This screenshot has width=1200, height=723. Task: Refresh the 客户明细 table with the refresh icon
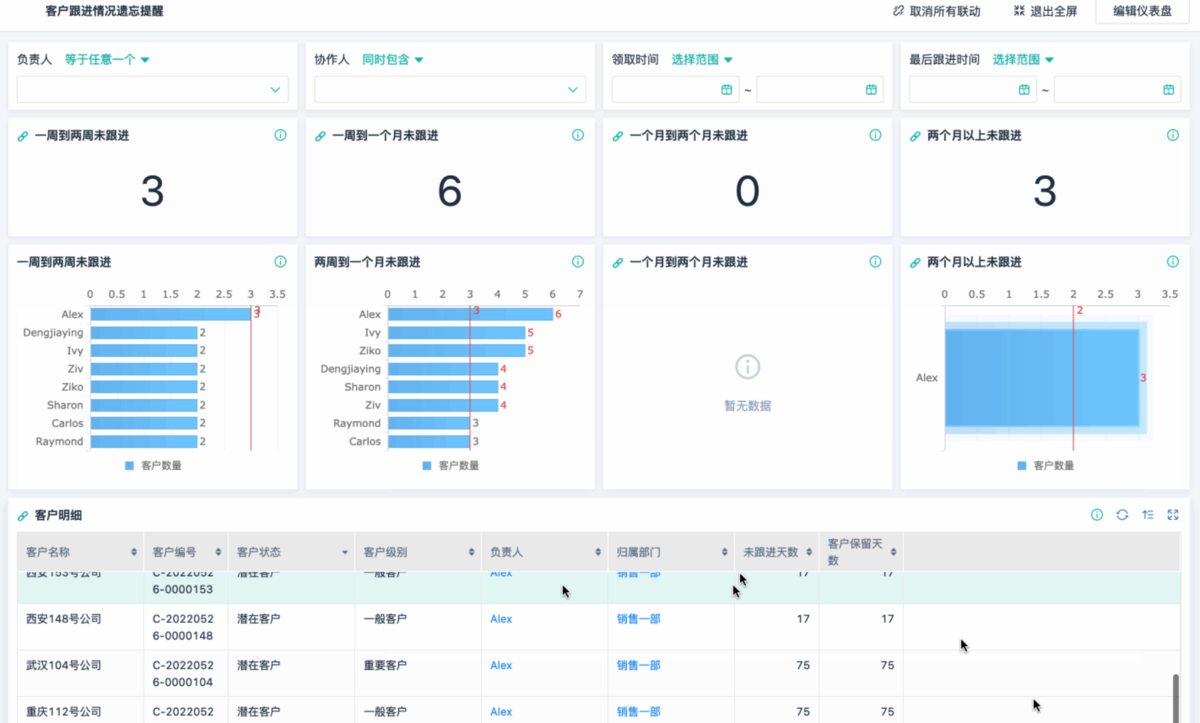point(1122,515)
